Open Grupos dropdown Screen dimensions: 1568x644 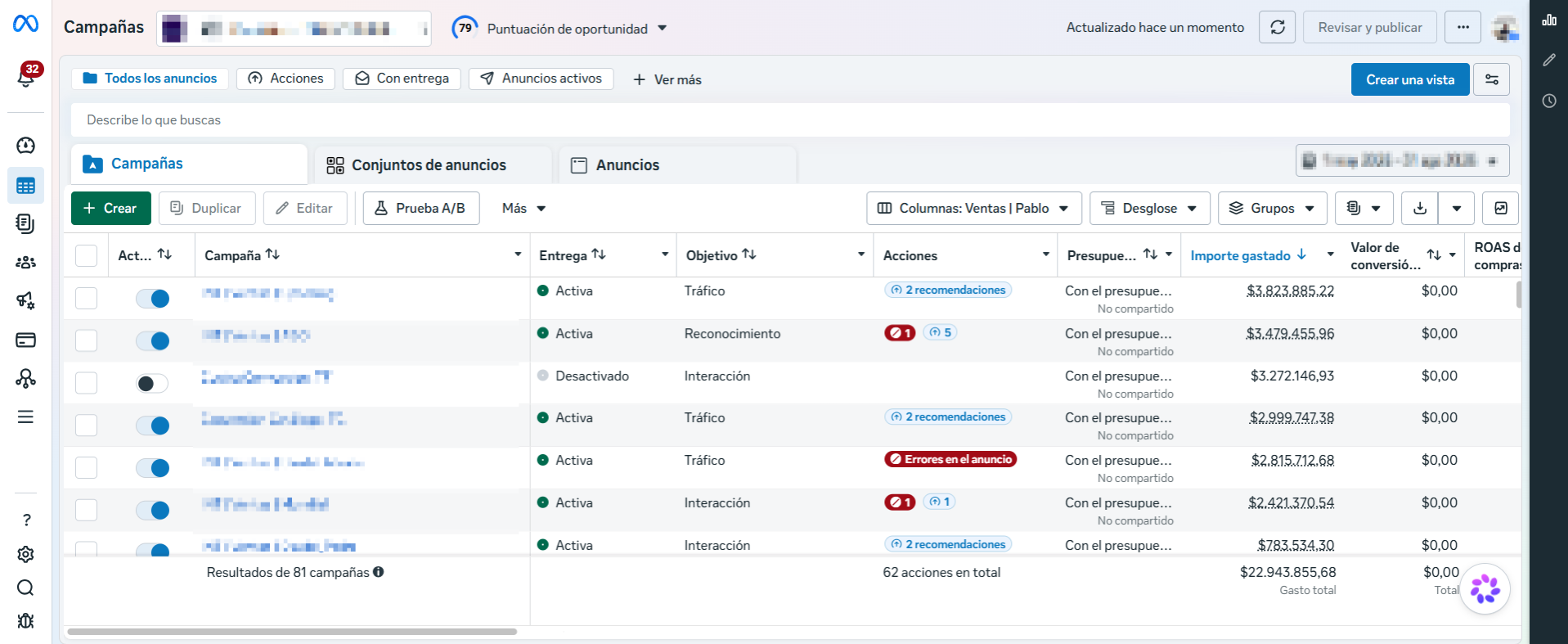click(1273, 208)
